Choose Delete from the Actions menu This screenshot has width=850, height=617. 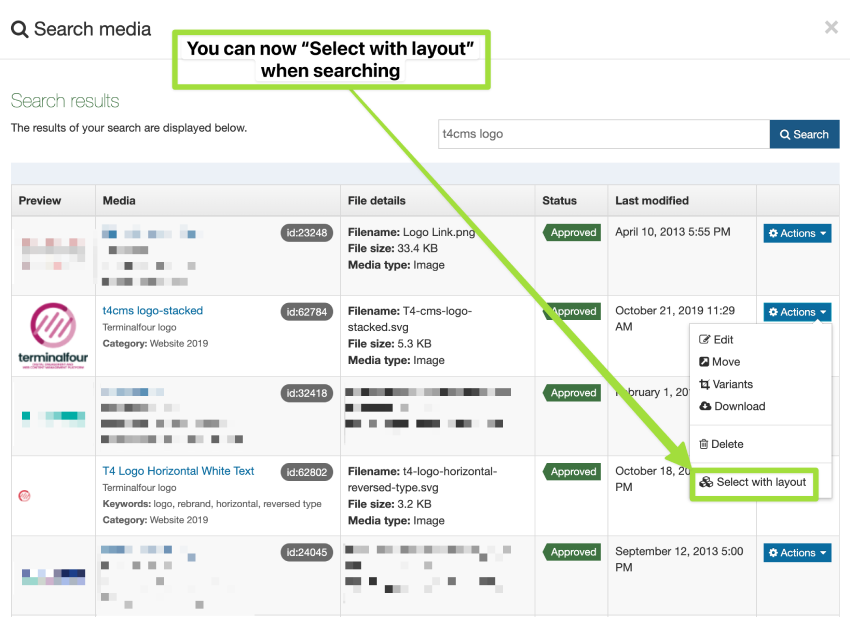point(726,444)
